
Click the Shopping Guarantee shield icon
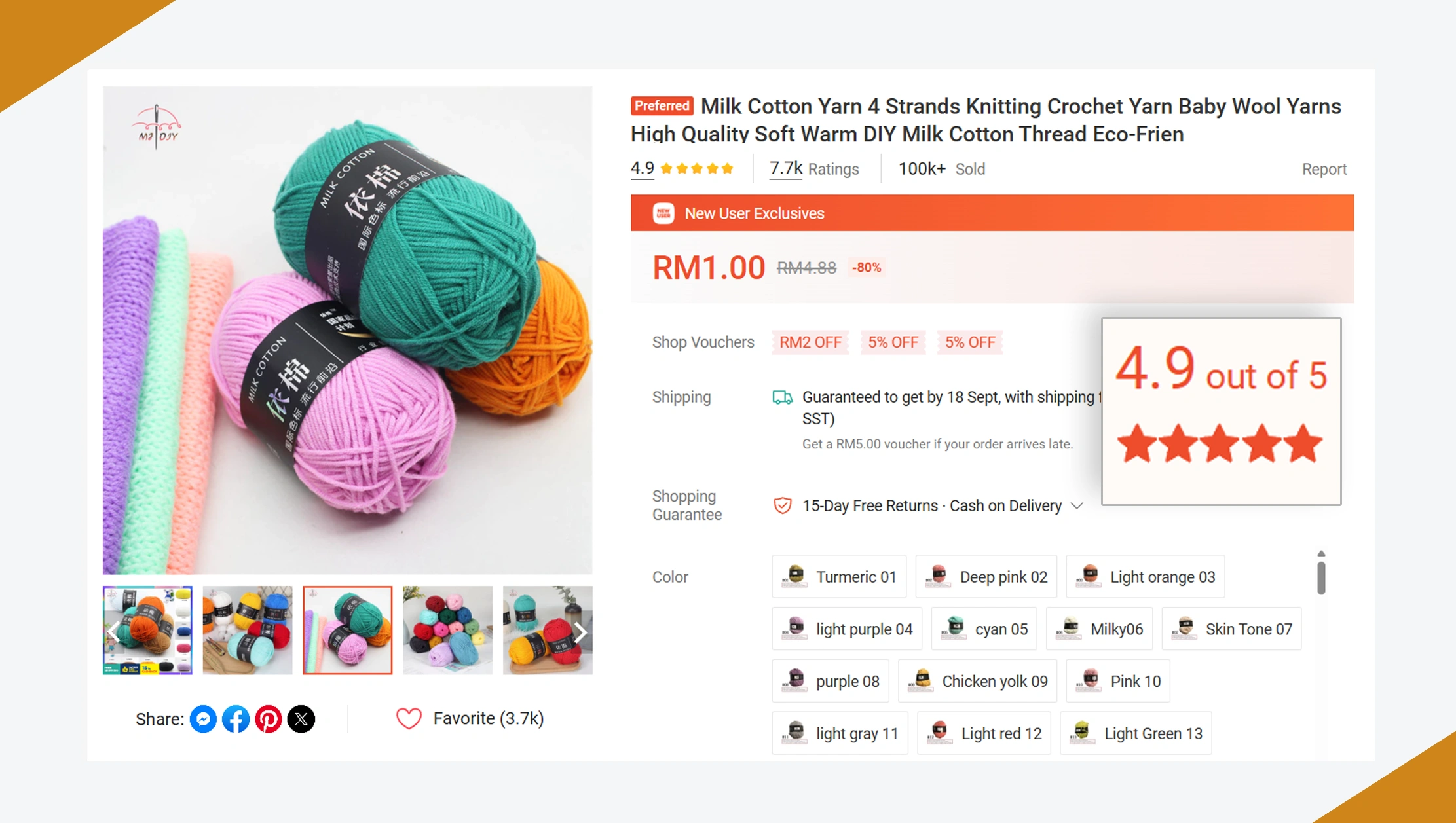point(782,505)
